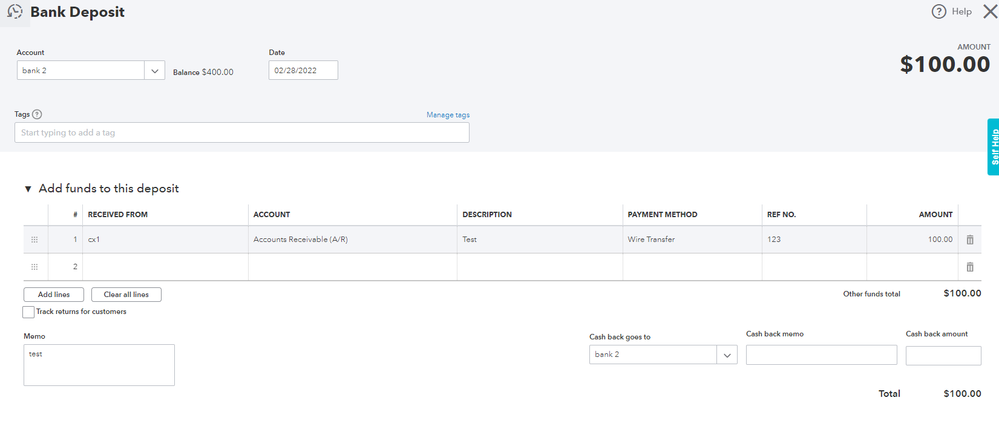Delete line 1 with trash icon
This screenshot has height=421, width=999.
click(969, 240)
